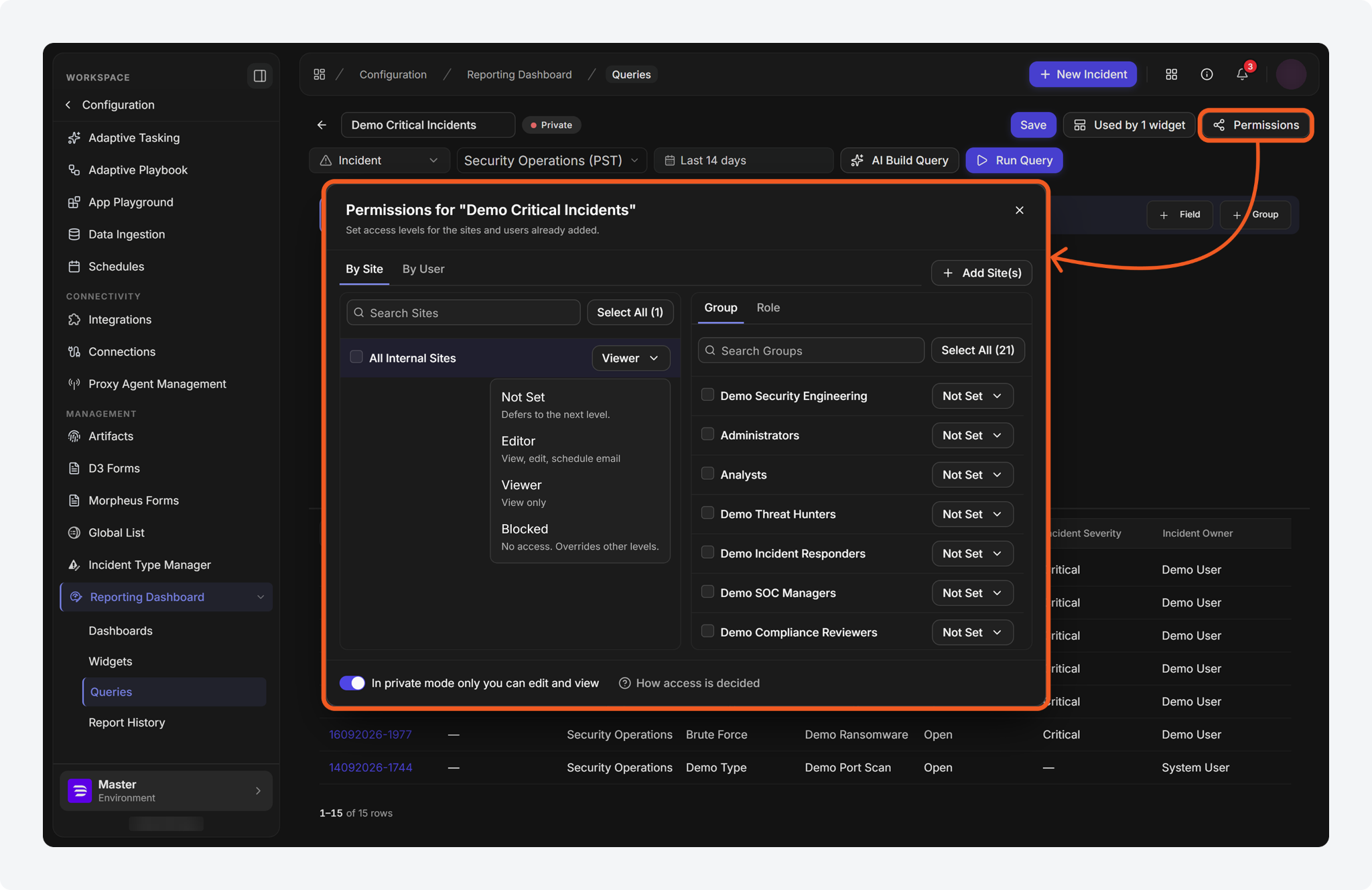1372x890 pixels.
Task: Collapse the Reporting Dashboard sidebar section
Action: pyautogui.click(x=261, y=597)
